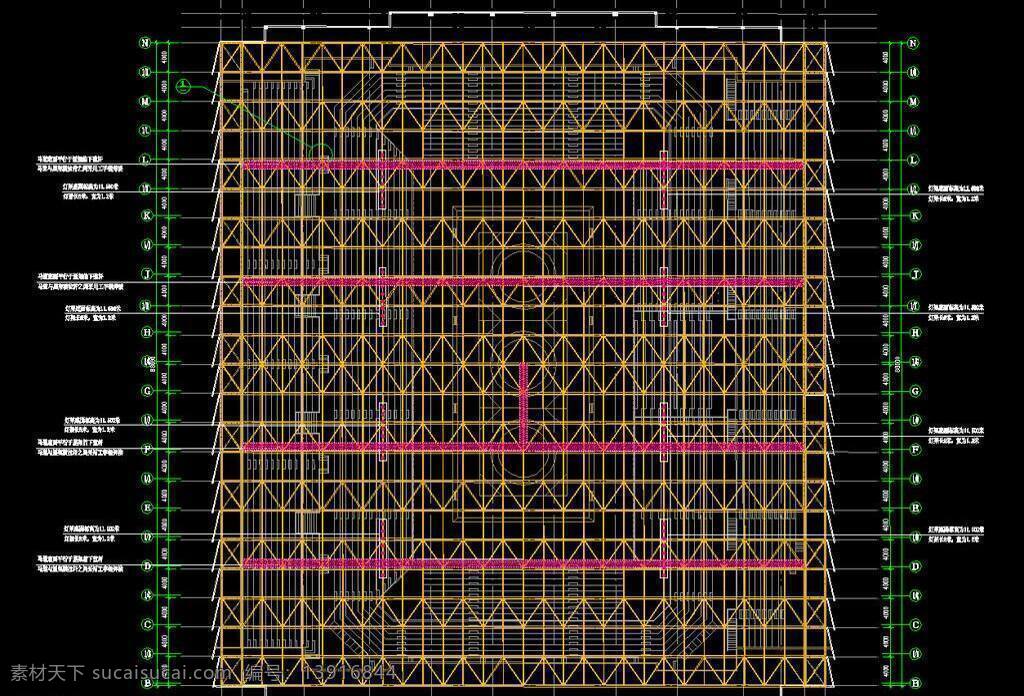The height and width of the screenshot is (696, 1024).
Task: Select axis bubble M on the right side
Action: coord(913,101)
